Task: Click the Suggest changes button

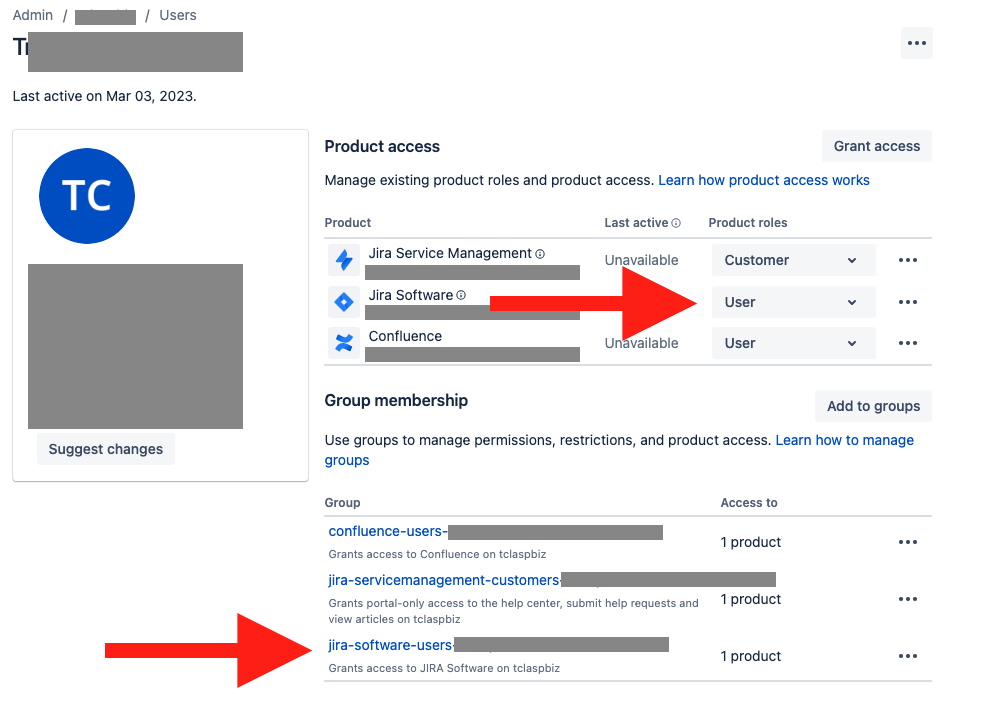Action: [106, 449]
